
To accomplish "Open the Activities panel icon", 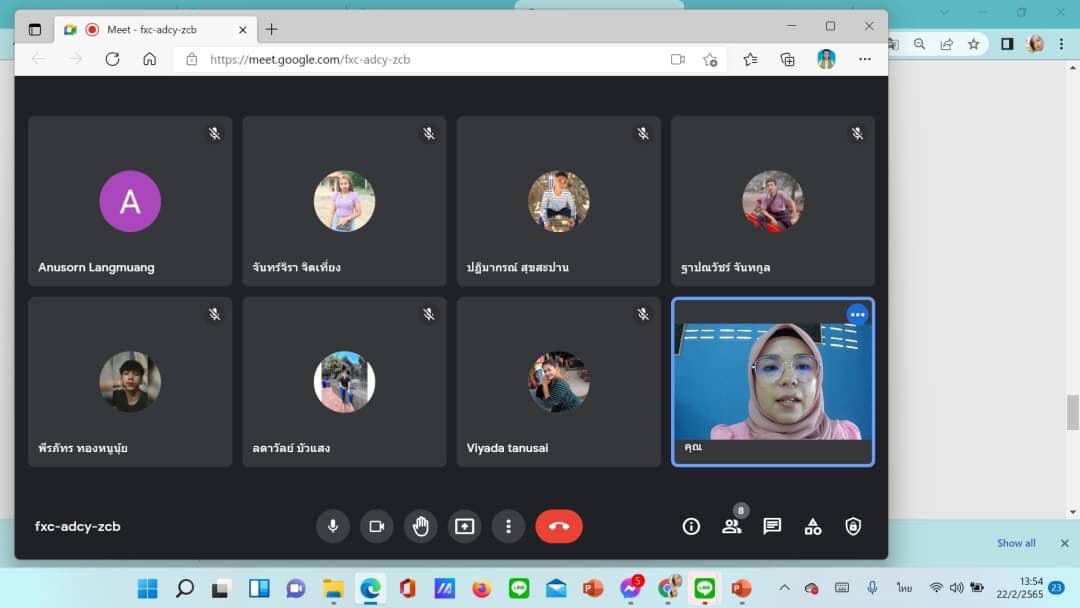I will (x=813, y=526).
